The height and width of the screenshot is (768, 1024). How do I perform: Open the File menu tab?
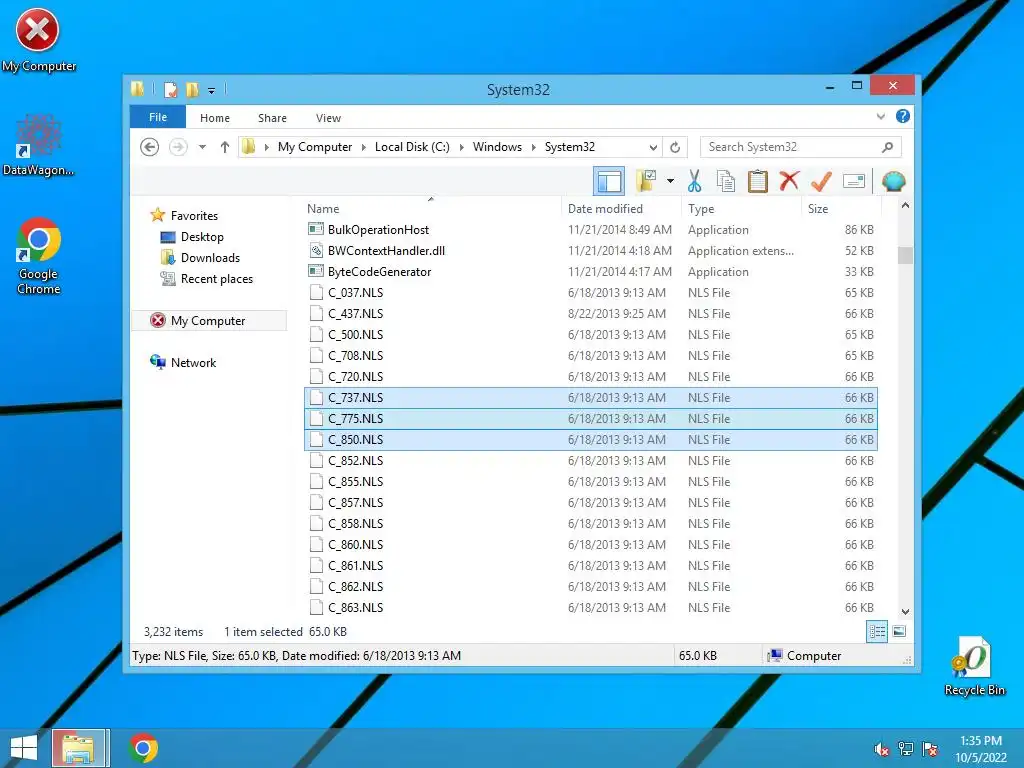(158, 117)
